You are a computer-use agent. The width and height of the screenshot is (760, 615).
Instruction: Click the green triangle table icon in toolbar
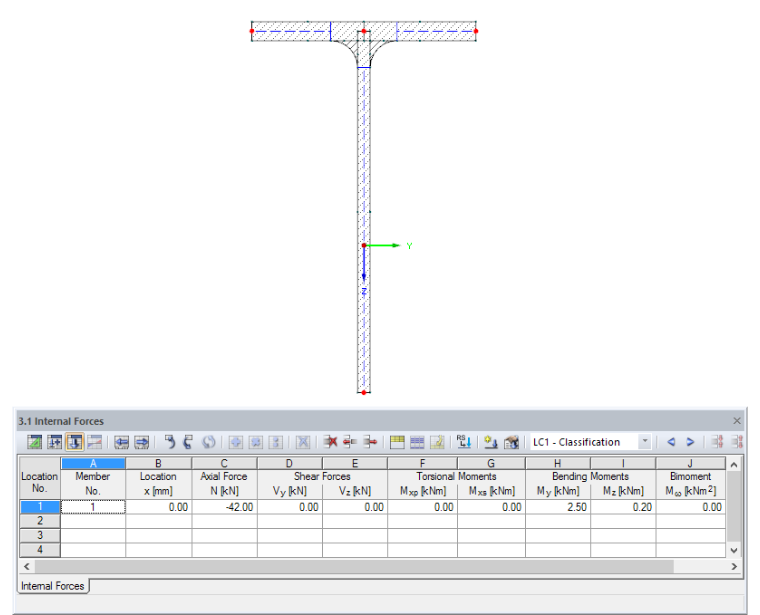pyautogui.click(x=34, y=442)
